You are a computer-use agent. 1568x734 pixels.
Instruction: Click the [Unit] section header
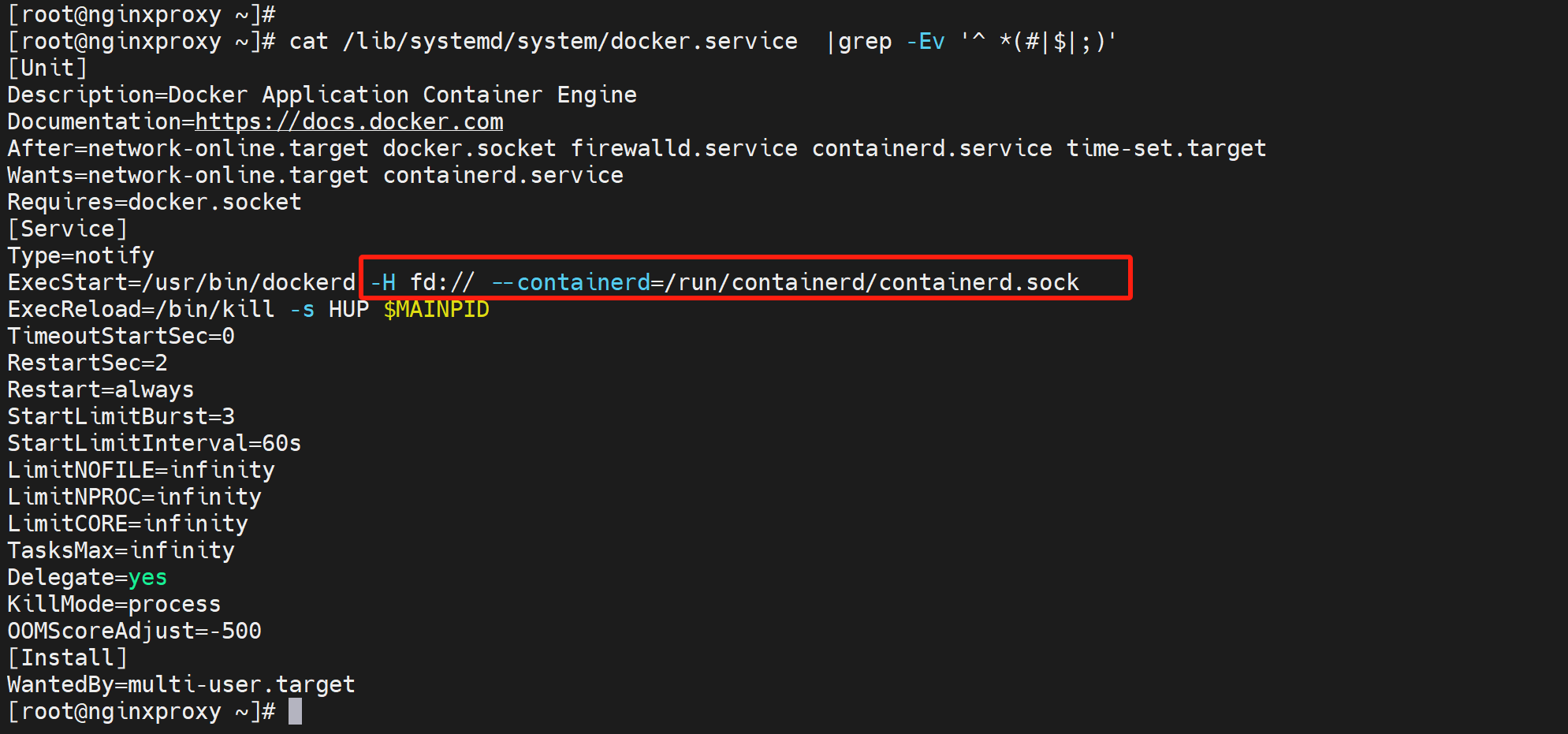(x=47, y=68)
